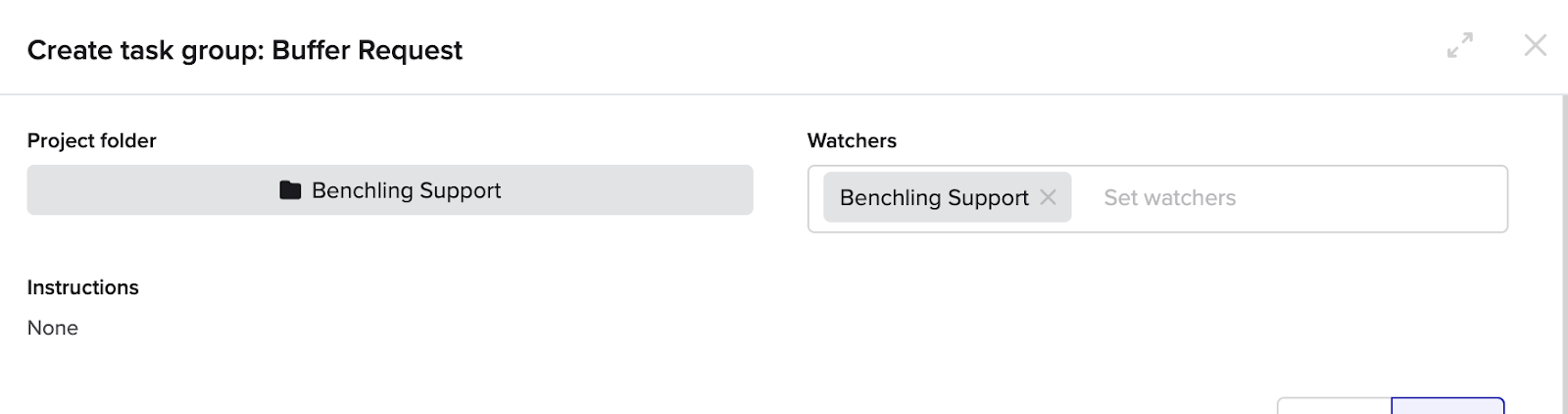Viewport: 1568px width, 414px height.
Task: Select the Benchling Support watcher chip
Action: (933, 198)
